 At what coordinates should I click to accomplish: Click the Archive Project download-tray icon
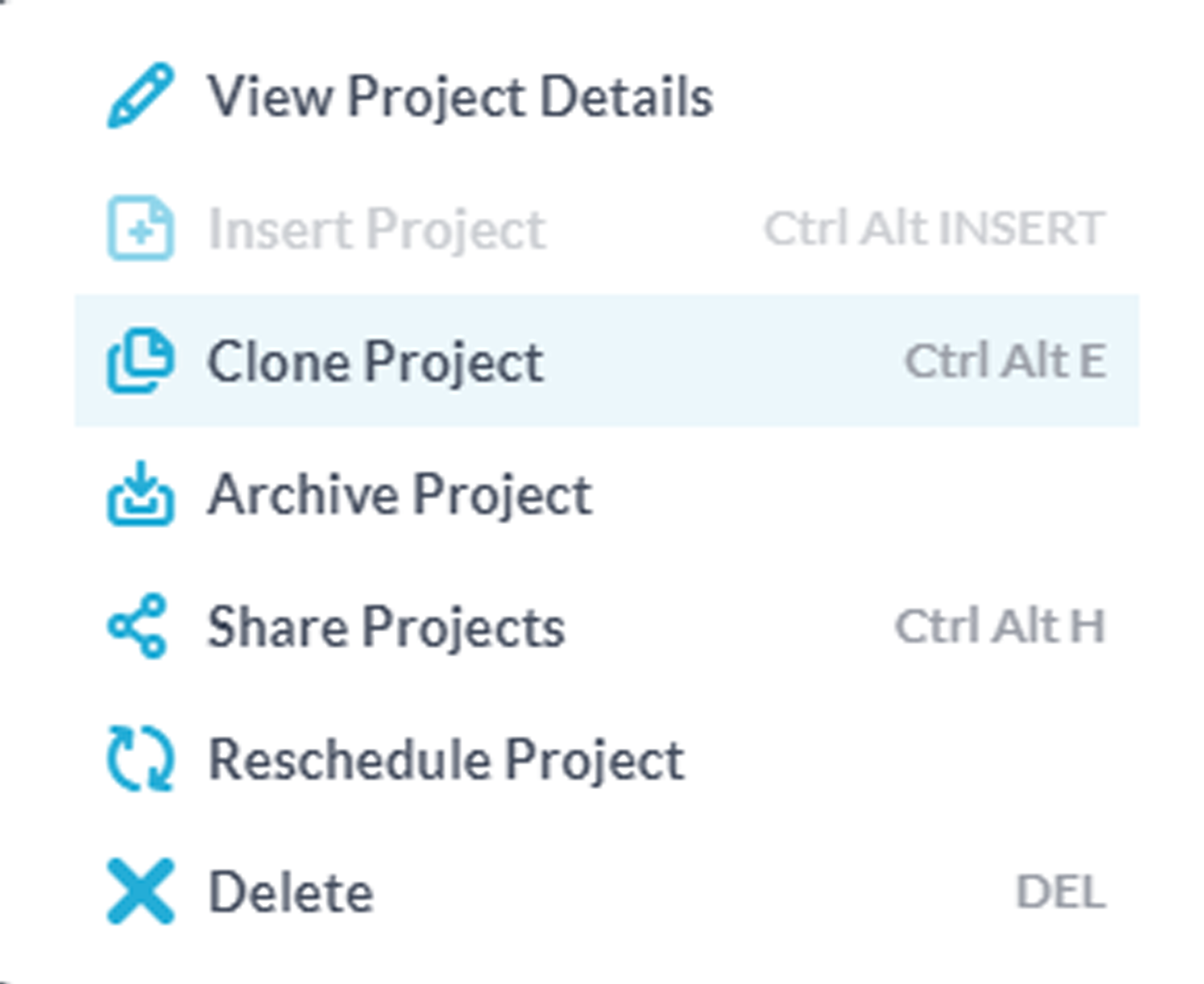(141, 493)
